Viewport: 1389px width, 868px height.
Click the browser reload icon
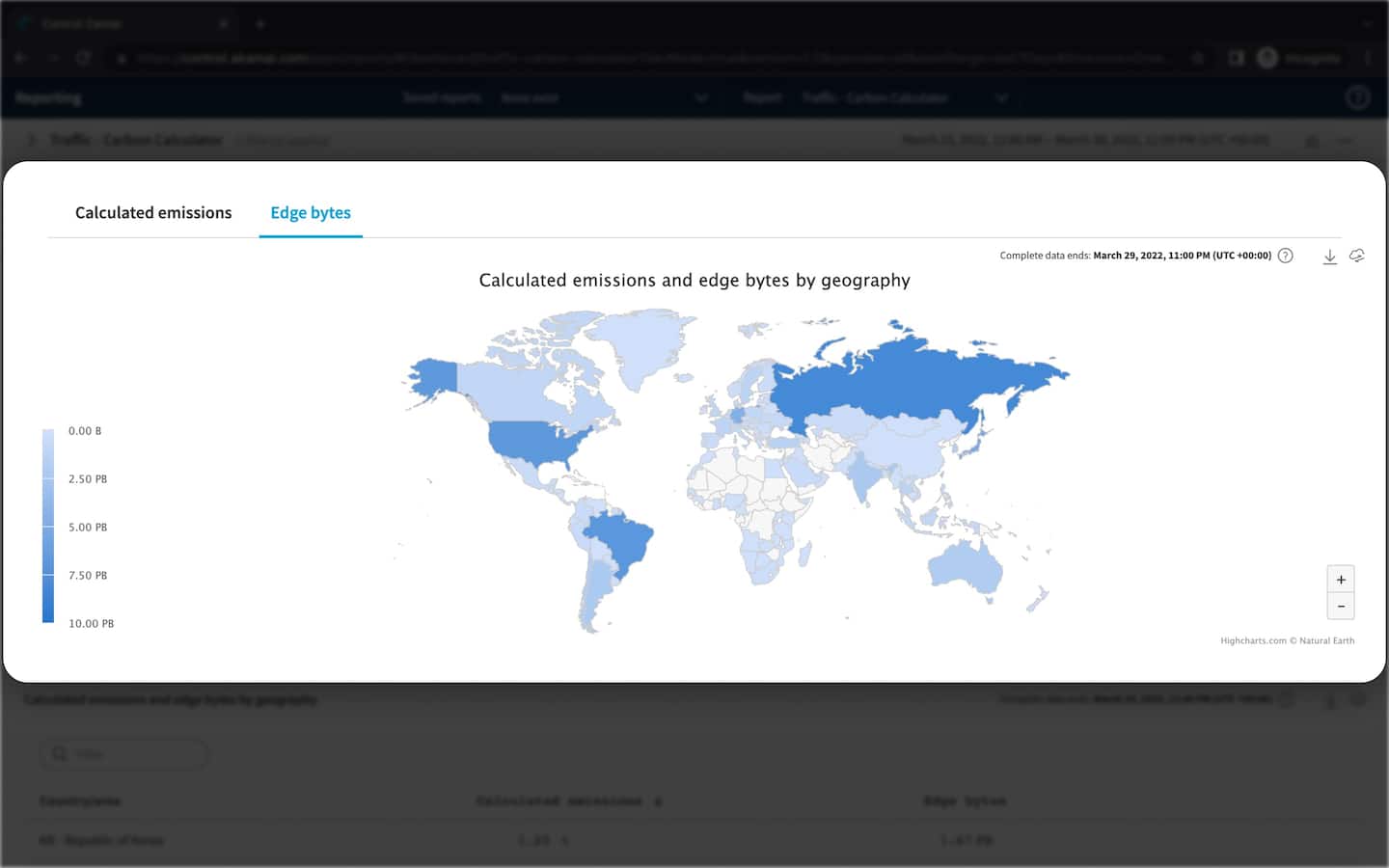tap(83, 58)
